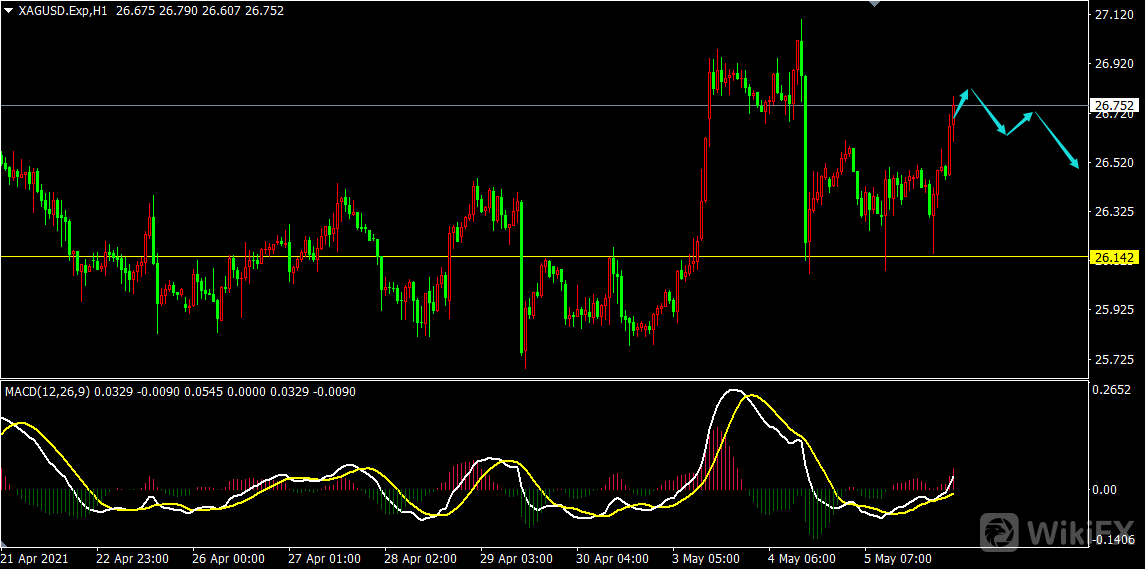Click the 5 May 07:00 time label
The width and height of the screenshot is (1145, 569).
pyautogui.click(x=897, y=558)
